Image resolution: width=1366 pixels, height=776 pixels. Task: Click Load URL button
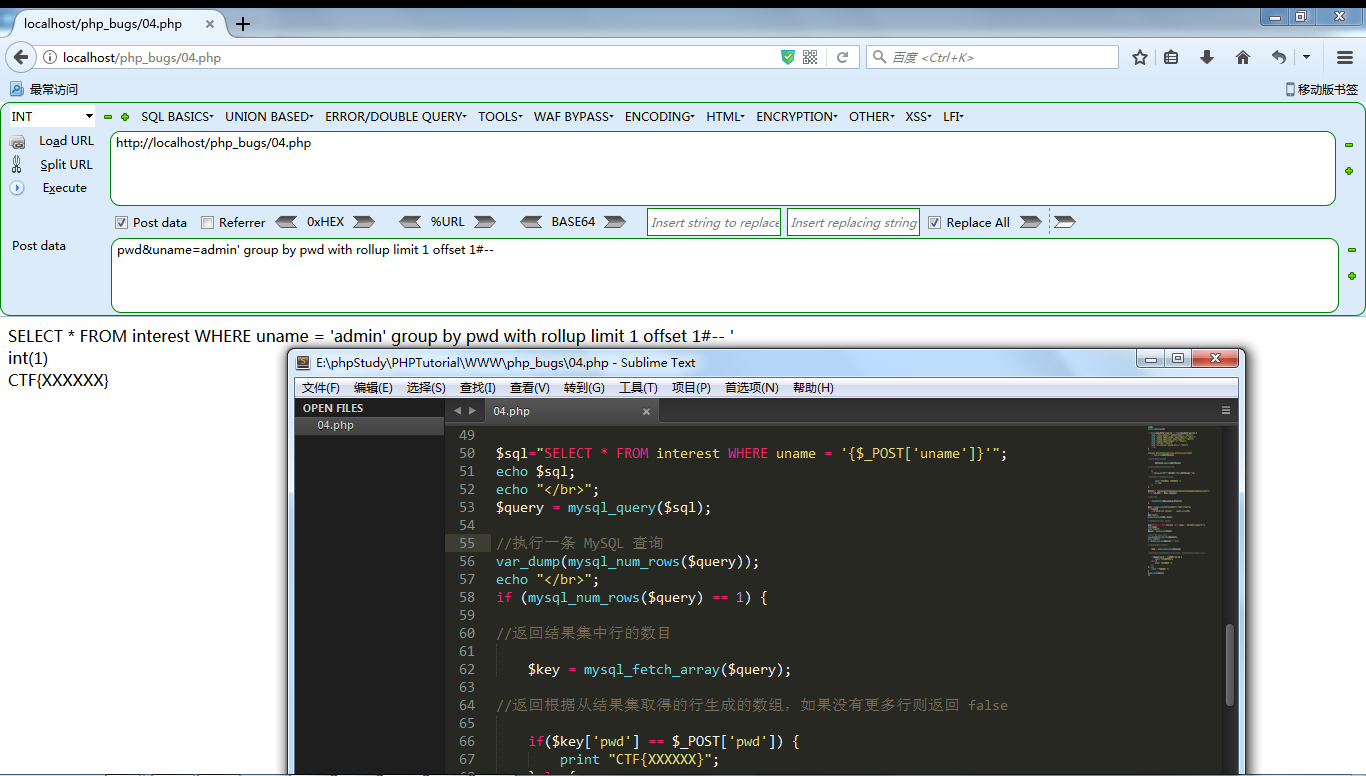[x=66, y=141]
